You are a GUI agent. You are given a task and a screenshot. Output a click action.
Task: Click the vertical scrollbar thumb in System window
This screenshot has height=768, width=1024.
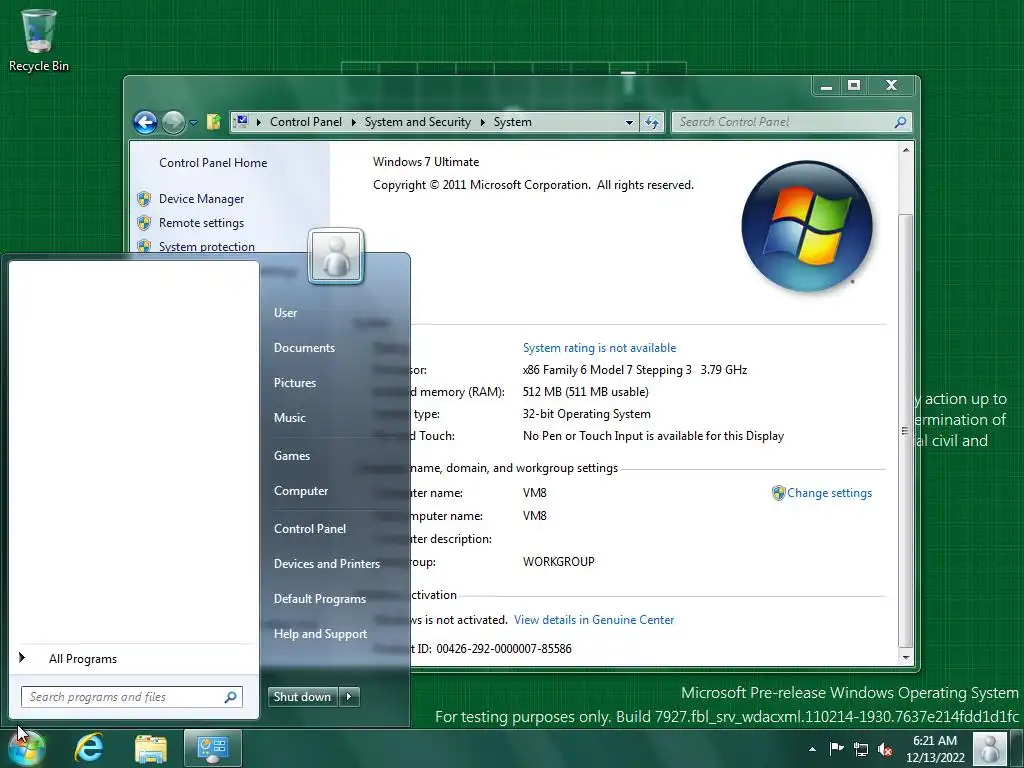(x=905, y=430)
